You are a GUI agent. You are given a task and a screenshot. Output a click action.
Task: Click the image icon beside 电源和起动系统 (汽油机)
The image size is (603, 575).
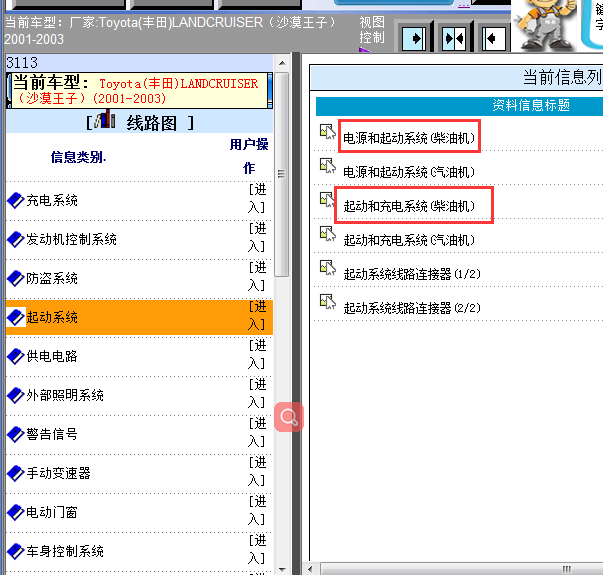point(328,166)
